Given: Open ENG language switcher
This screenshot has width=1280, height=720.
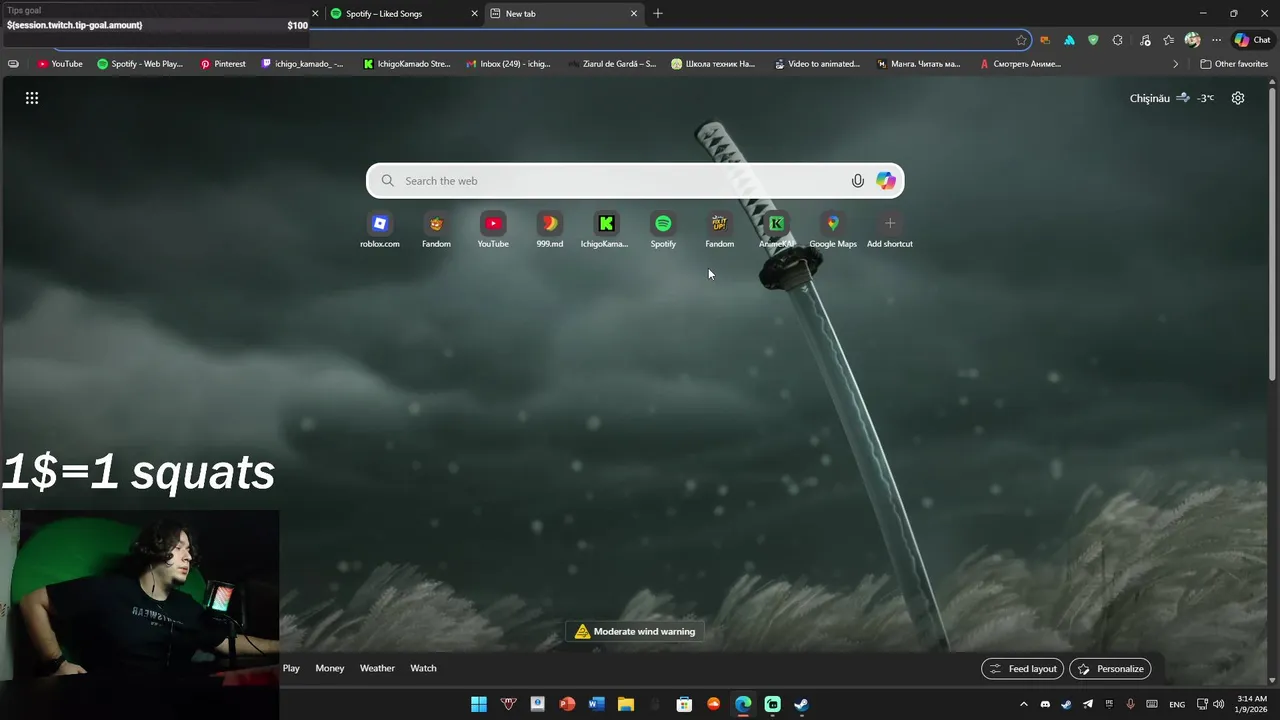Looking at the screenshot, I should [1177, 704].
